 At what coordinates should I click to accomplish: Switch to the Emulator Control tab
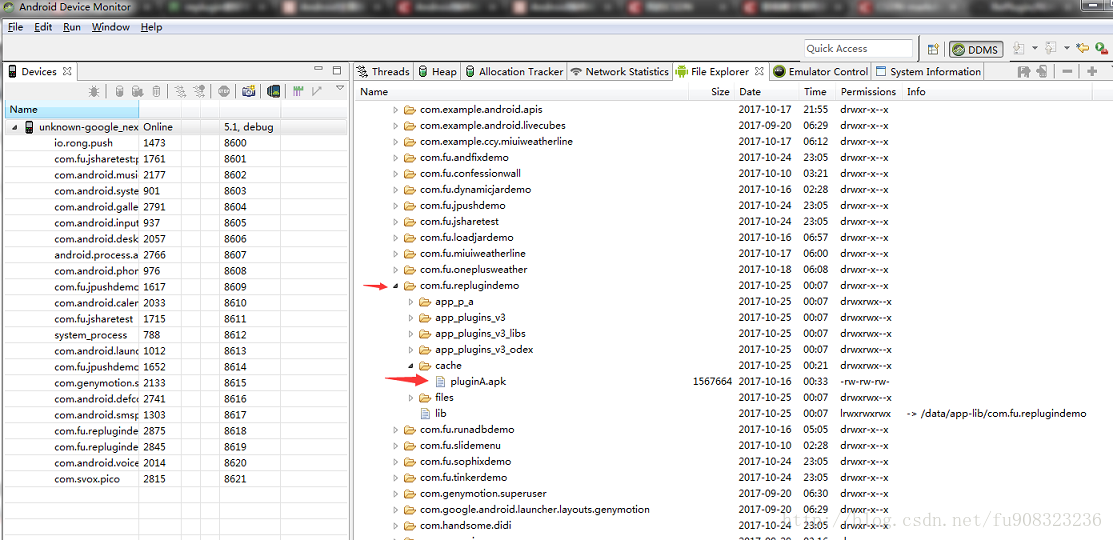pyautogui.click(x=821, y=72)
